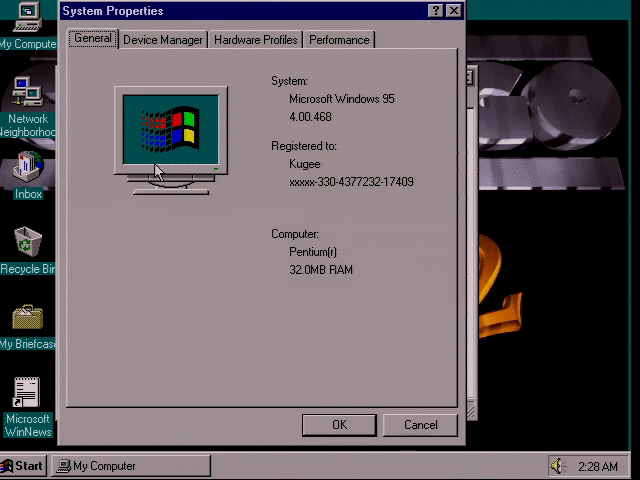Switch to the Device Manager tab
640x480 pixels.
pyautogui.click(x=162, y=40)
